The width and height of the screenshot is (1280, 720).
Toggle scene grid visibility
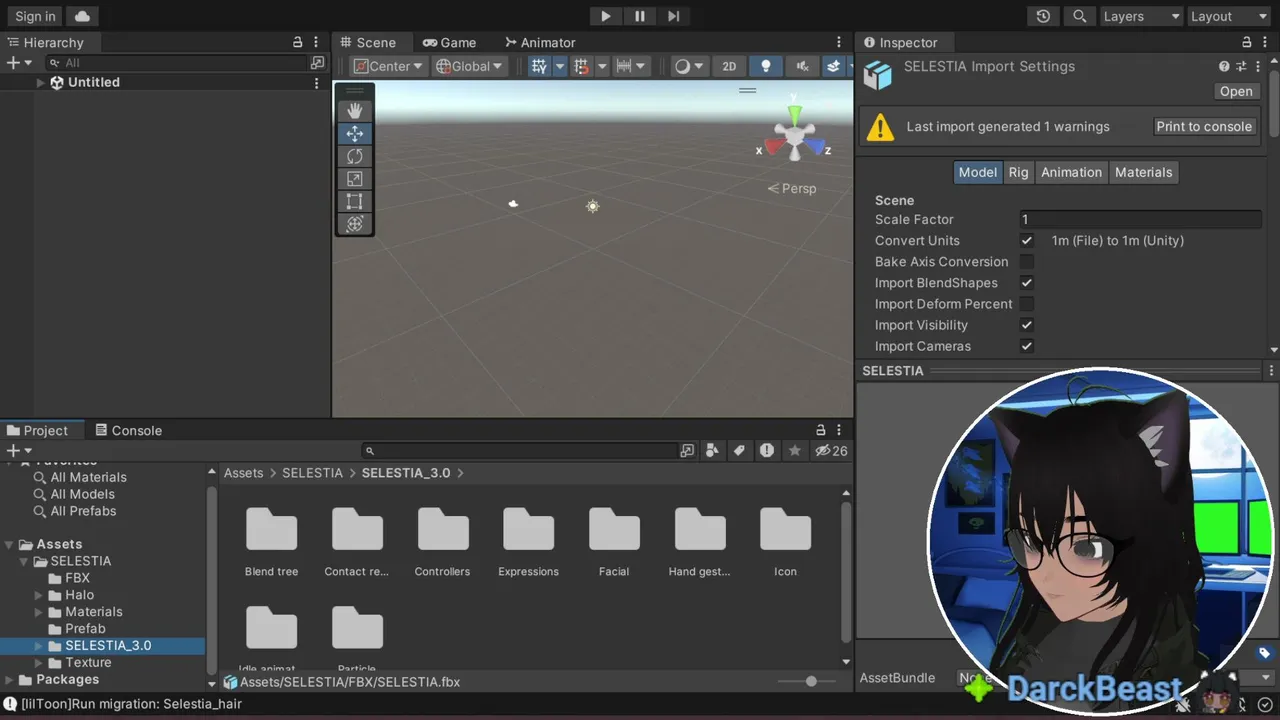click(x=539, y=67)
